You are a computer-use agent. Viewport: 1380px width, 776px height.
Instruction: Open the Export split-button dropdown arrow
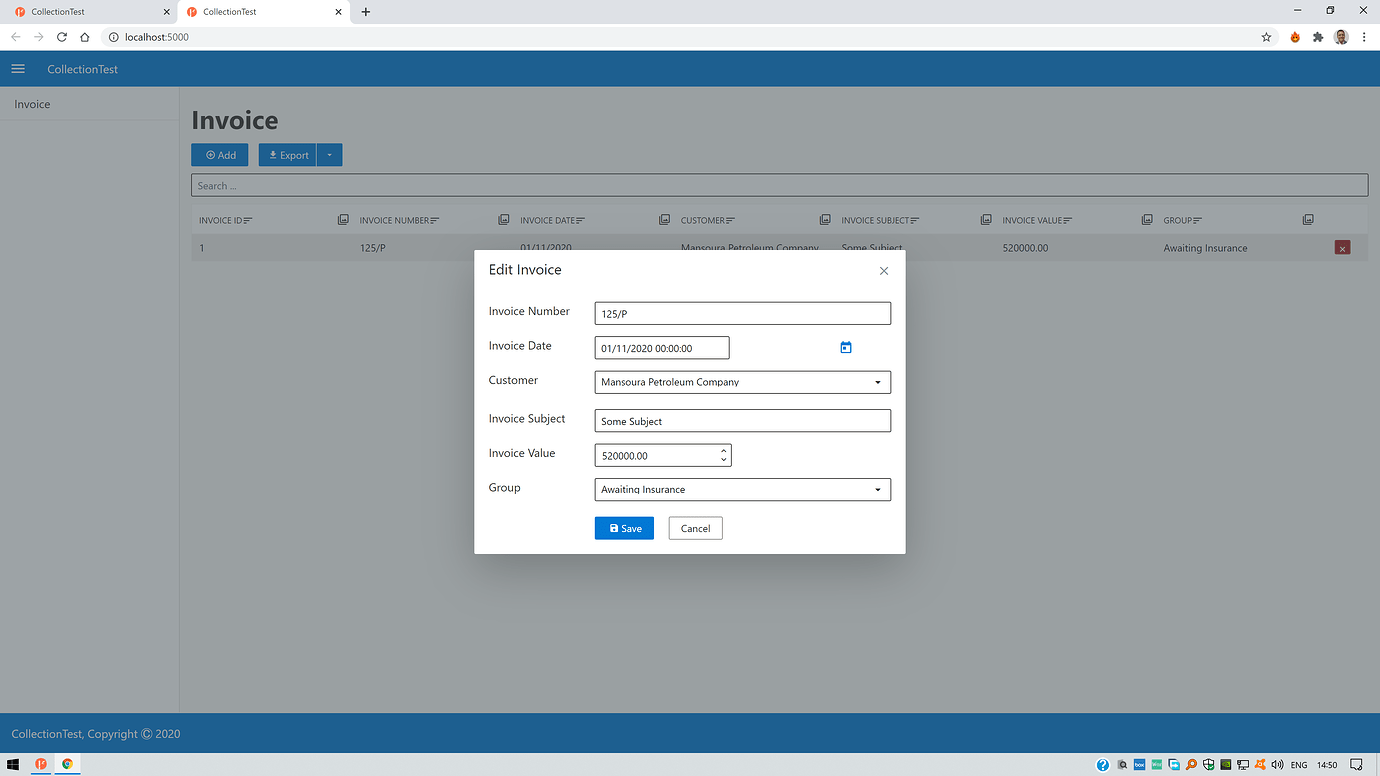[329, 155]
